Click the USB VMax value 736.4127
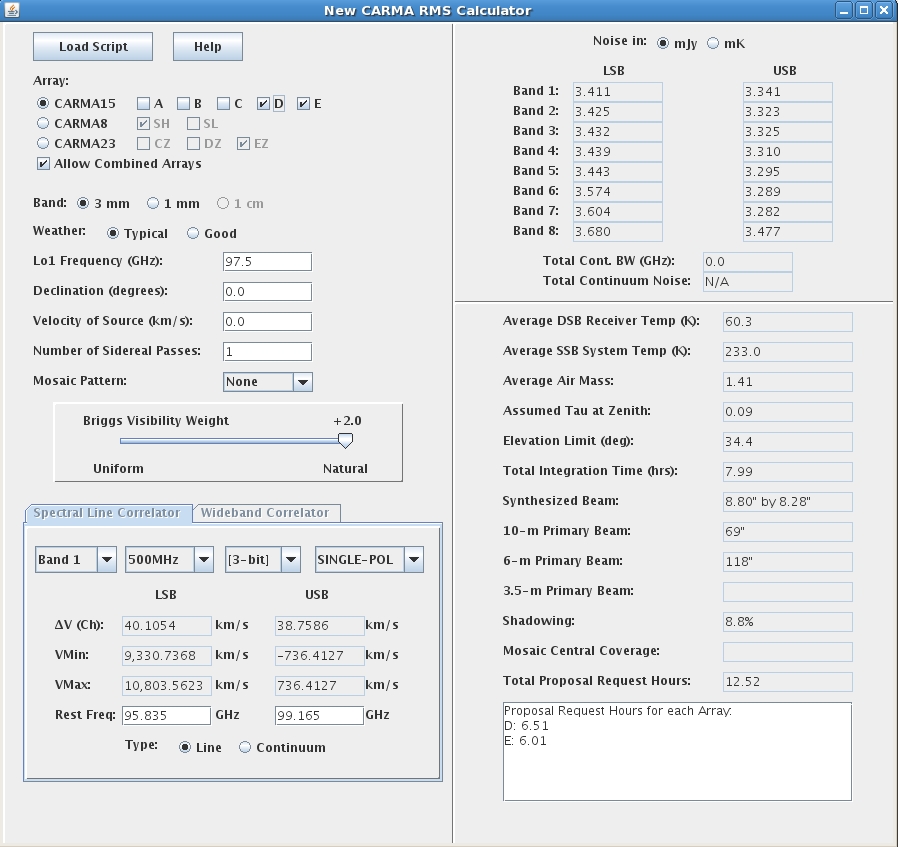This screenshot has width=898, height=847. pos(320,686)
